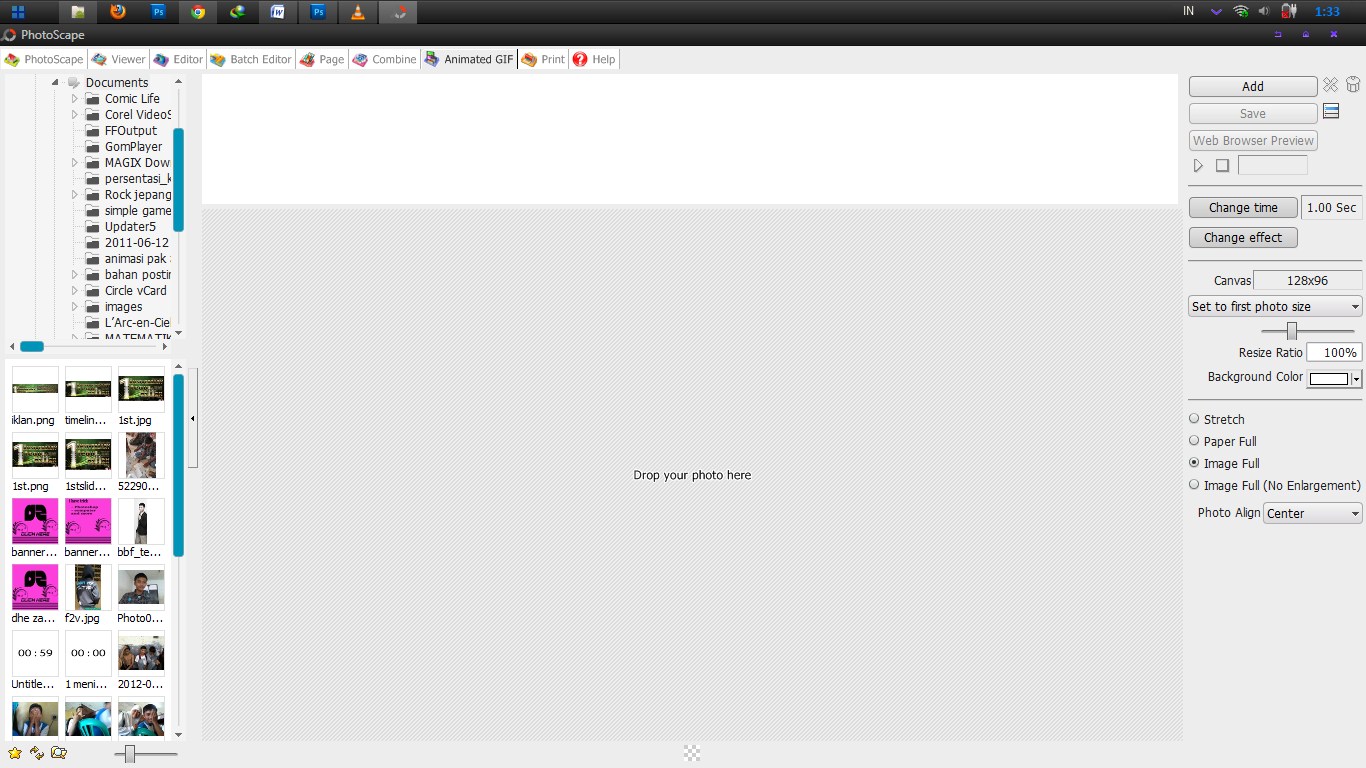Open Firefox from the taskbar
1366x768 pixels.
[118, 12]
